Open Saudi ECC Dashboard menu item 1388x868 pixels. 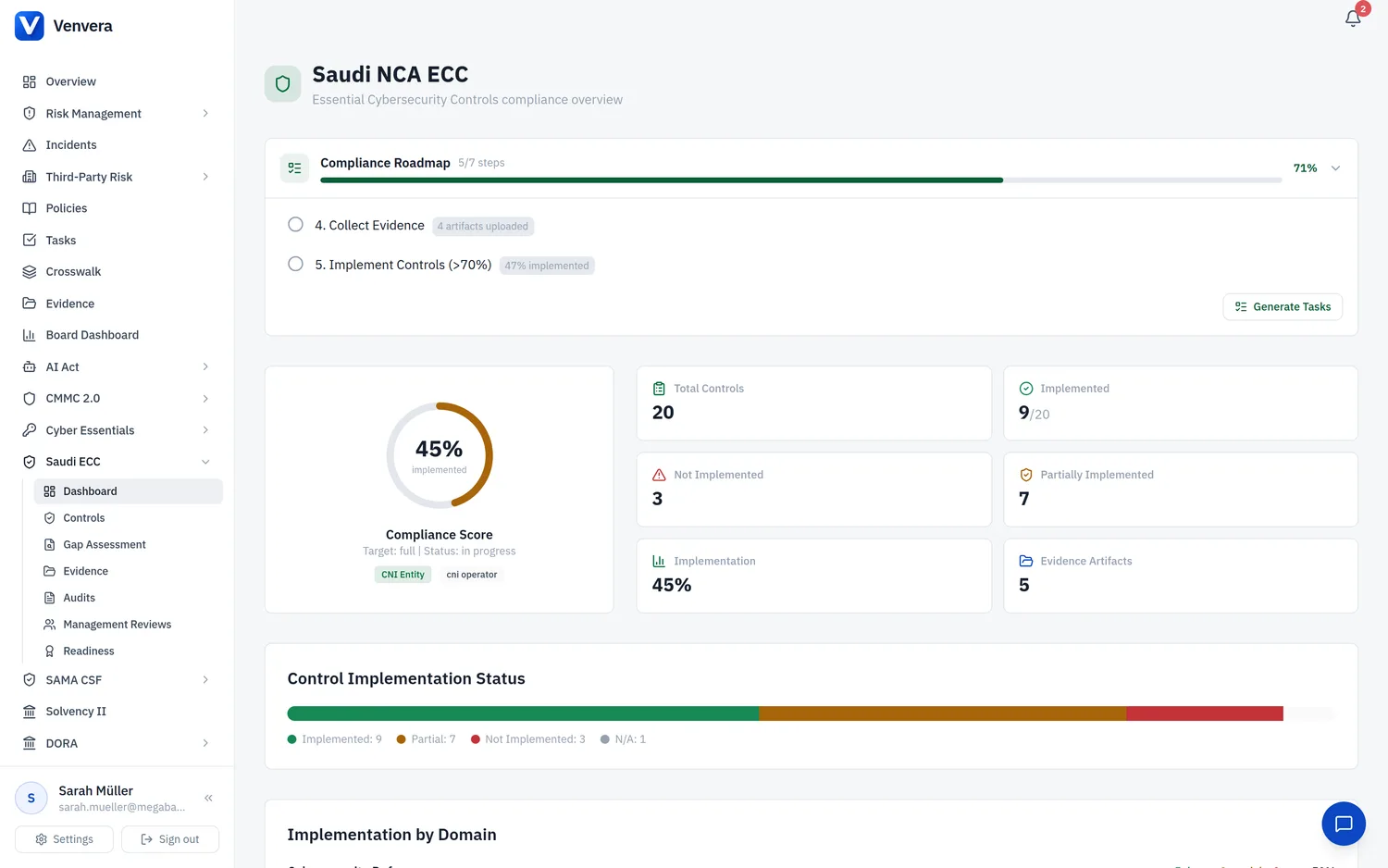(129, 491)
